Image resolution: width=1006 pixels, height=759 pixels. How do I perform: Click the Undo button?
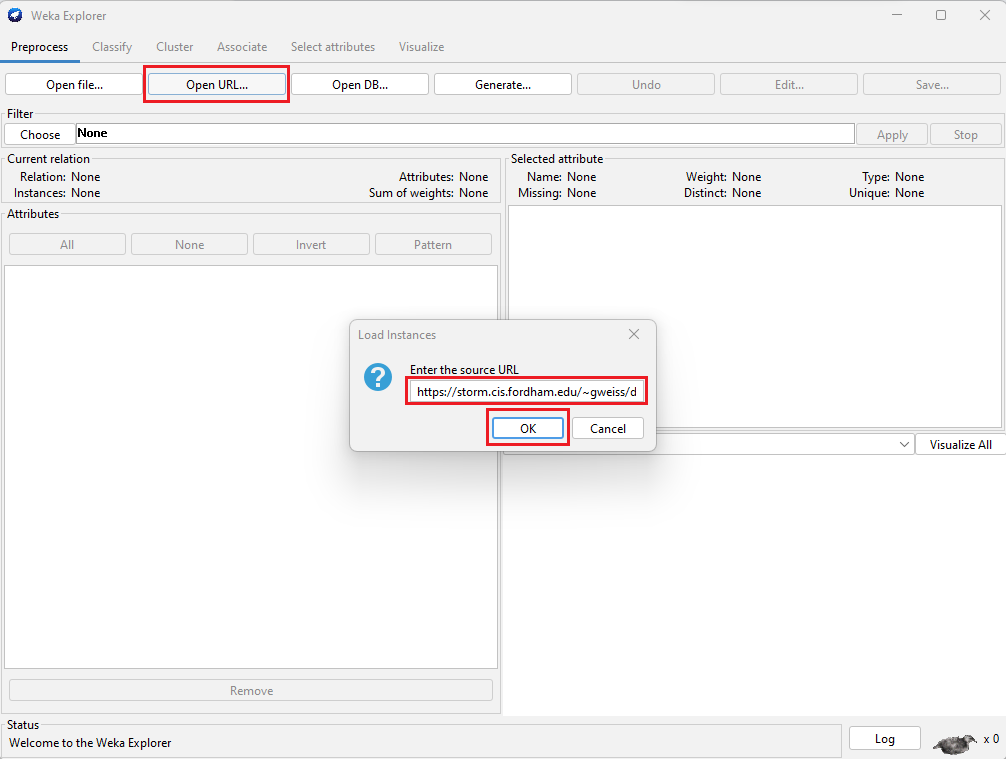tap(646, 85)
